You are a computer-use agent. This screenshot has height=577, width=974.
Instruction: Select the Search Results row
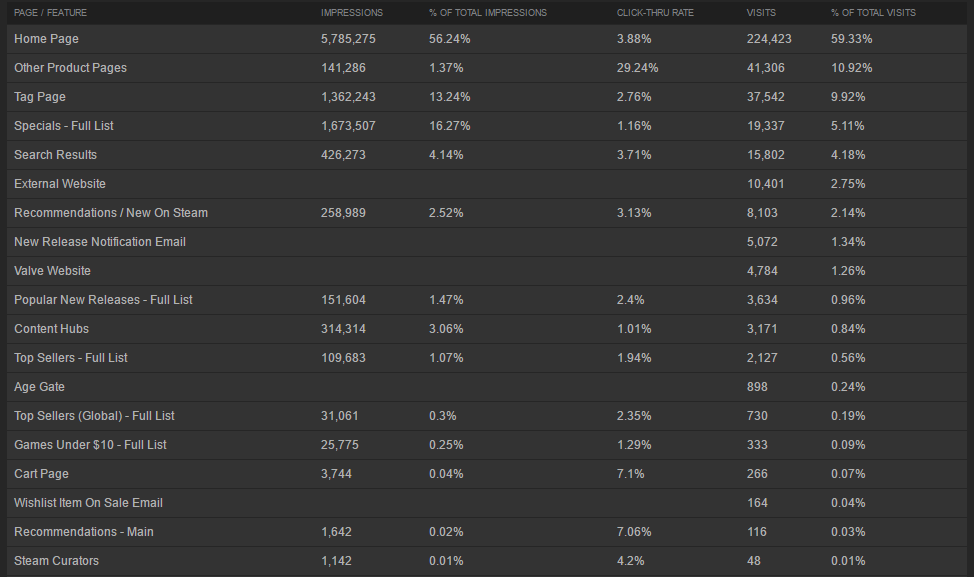[x=487, y=155]
